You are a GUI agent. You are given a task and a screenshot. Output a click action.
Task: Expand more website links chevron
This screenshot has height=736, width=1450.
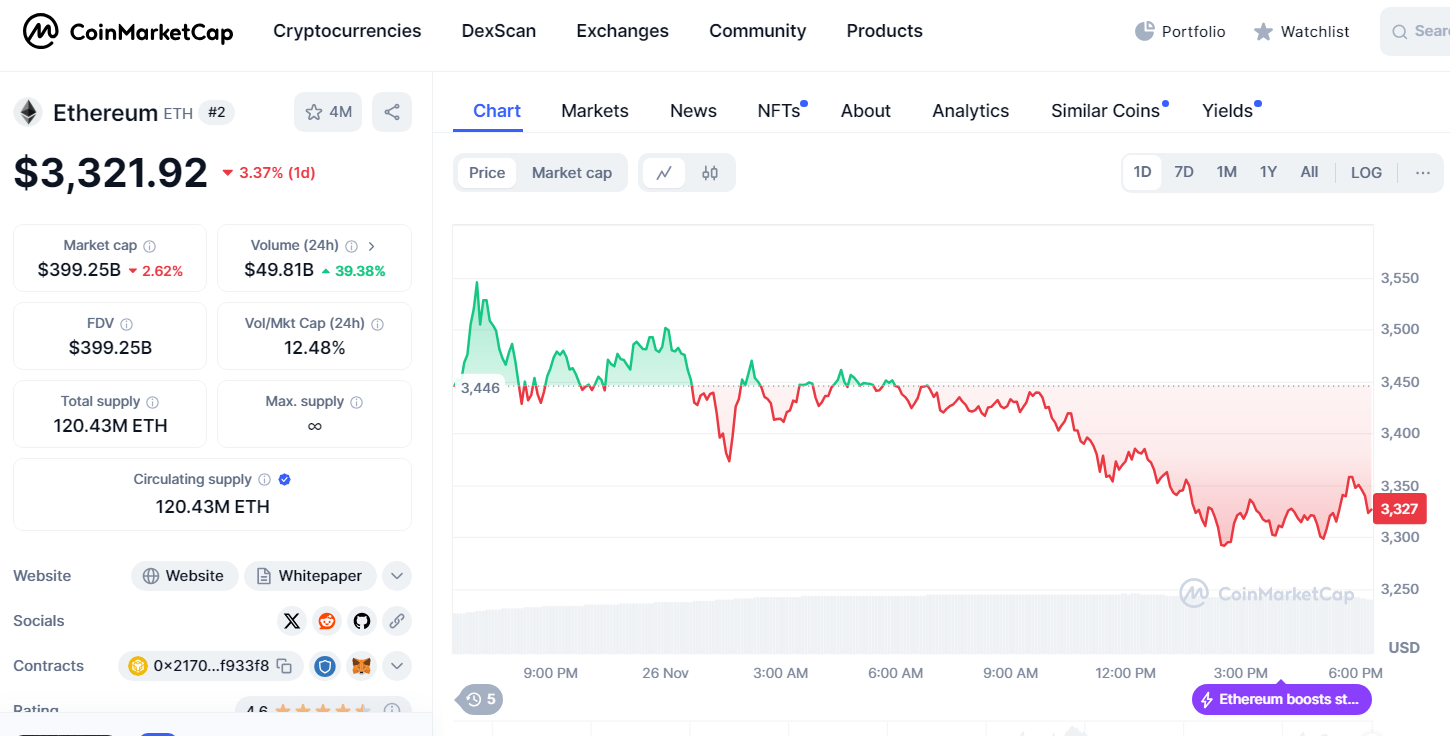click(x=397, y=576)
